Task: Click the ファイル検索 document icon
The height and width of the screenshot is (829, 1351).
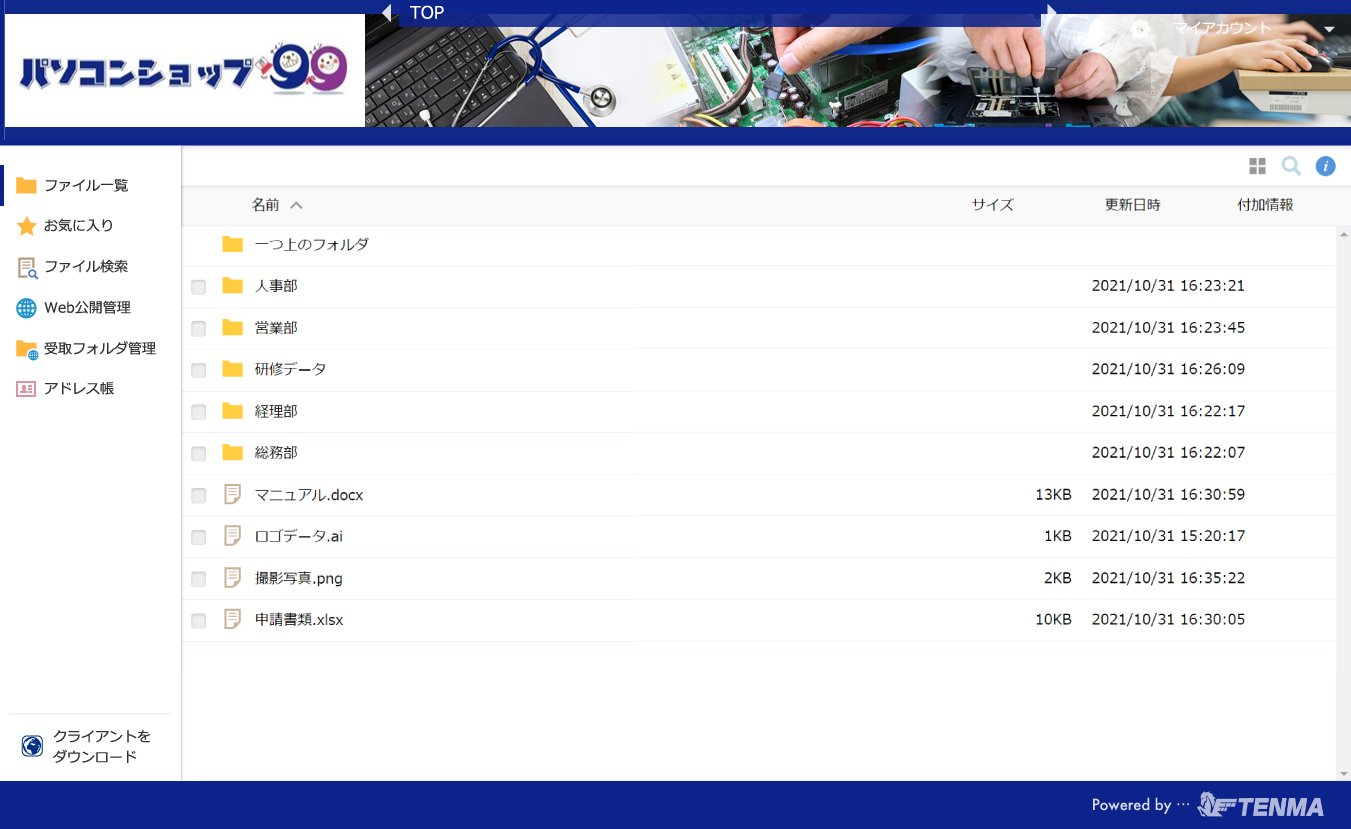Action: click(27, 267)
